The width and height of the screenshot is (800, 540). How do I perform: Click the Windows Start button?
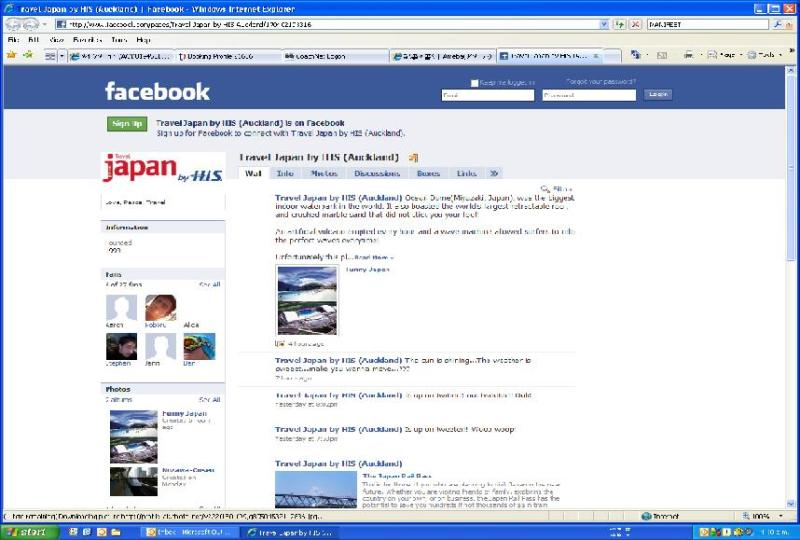[29, 532]
